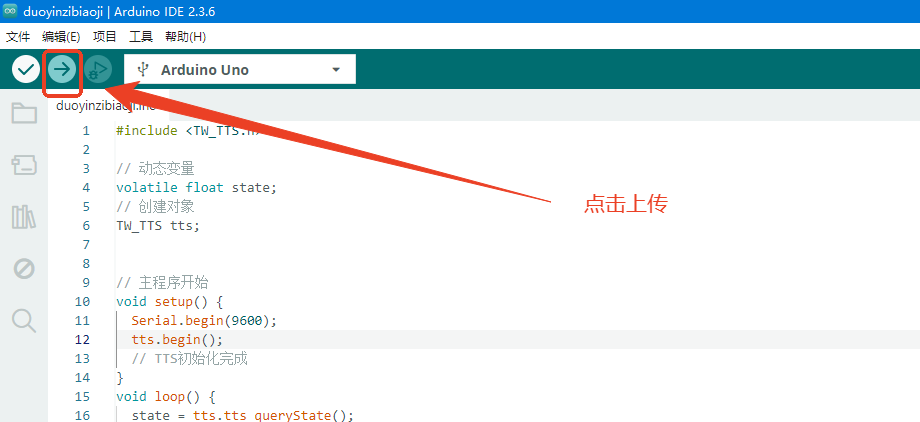The height and width of the screenshot is (422, 920).
Task: Click the line tts.begin();
Action: coord(177,339)
